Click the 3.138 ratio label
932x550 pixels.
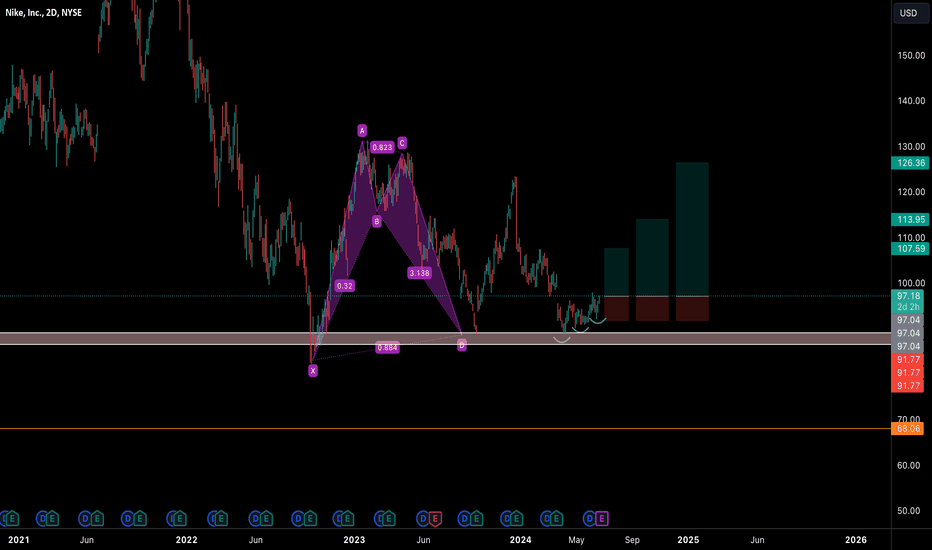420,273
